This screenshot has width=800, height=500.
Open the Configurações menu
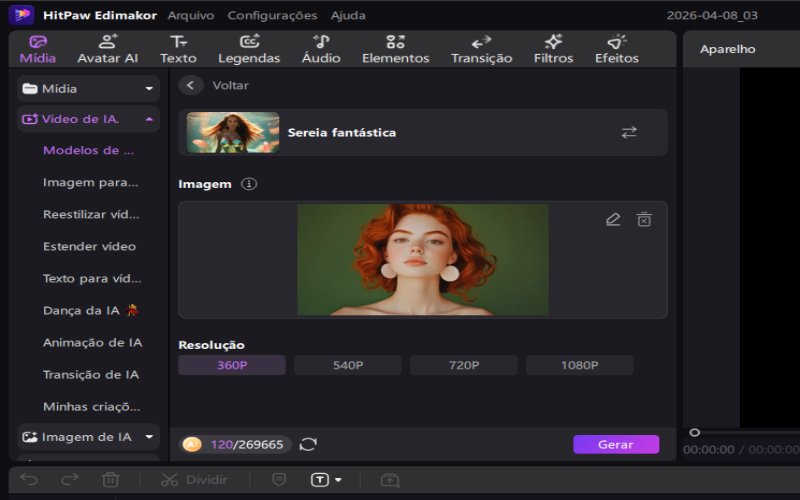point(272,15)
